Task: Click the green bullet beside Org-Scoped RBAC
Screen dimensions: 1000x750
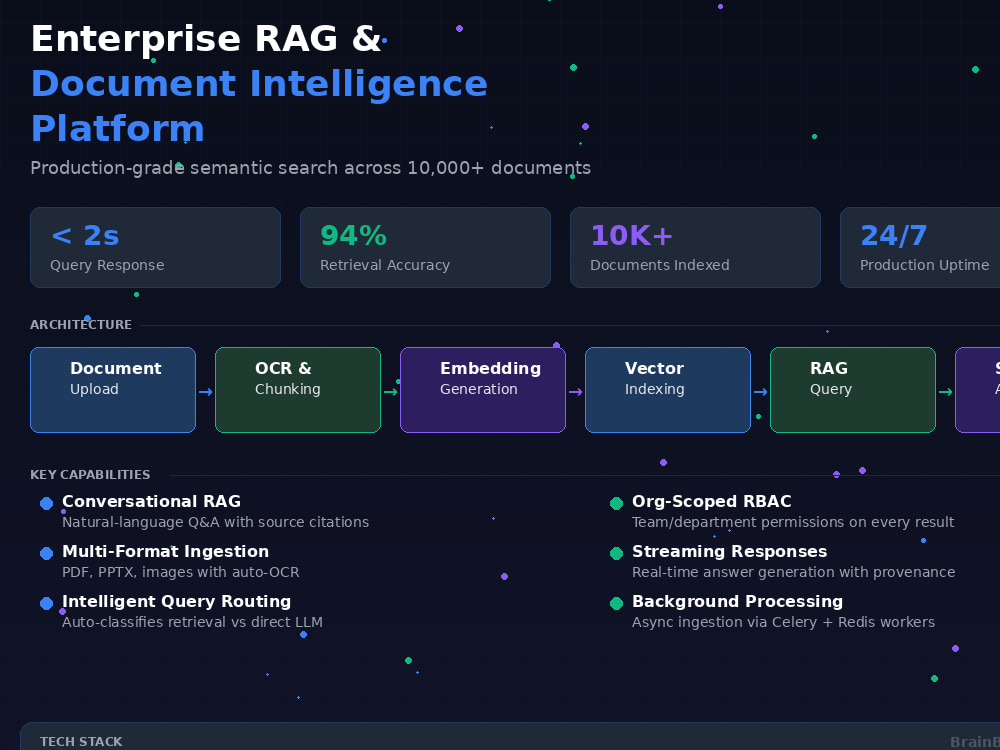Action: click(x=616, y=504)
